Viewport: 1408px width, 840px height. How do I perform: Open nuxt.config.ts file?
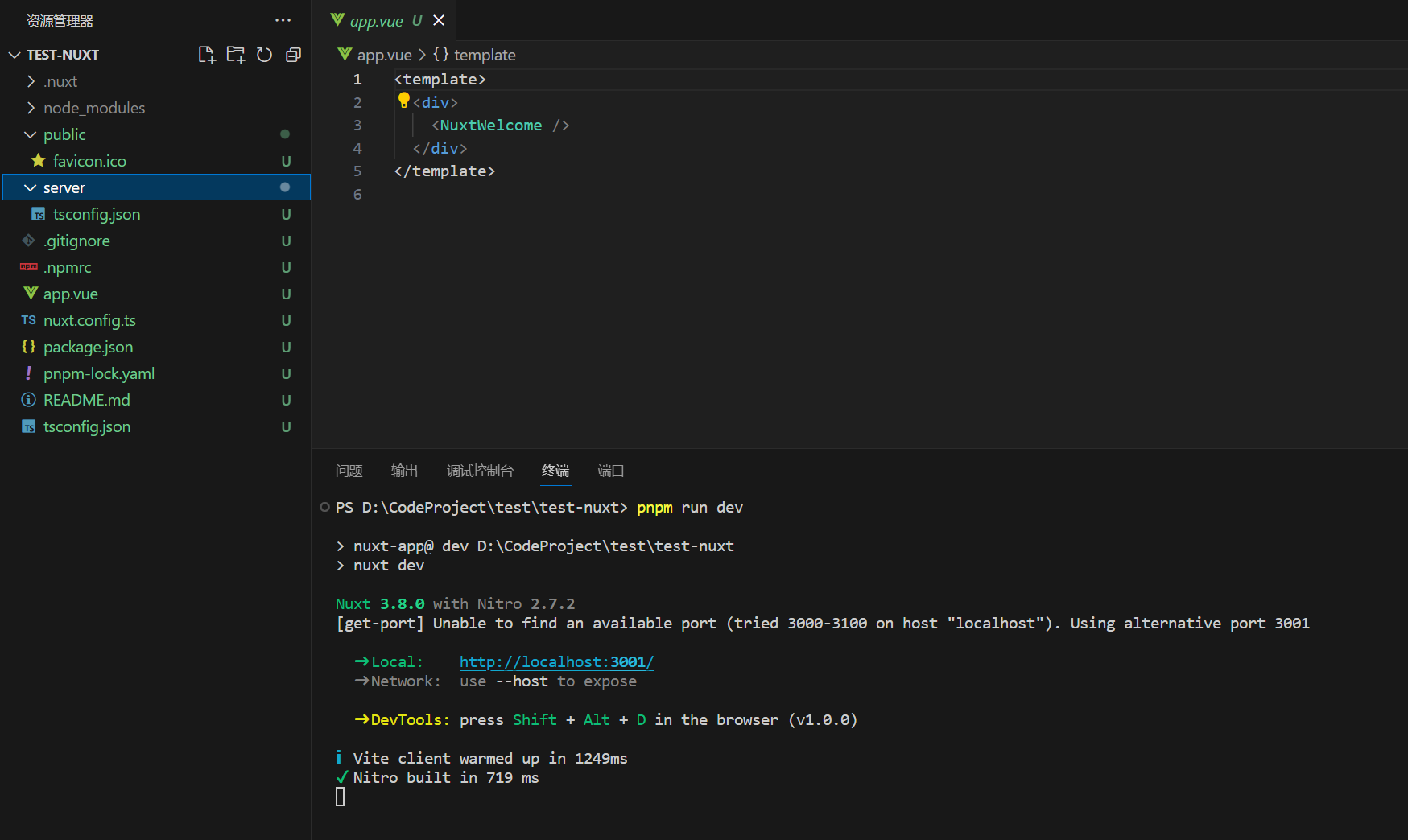89,320
